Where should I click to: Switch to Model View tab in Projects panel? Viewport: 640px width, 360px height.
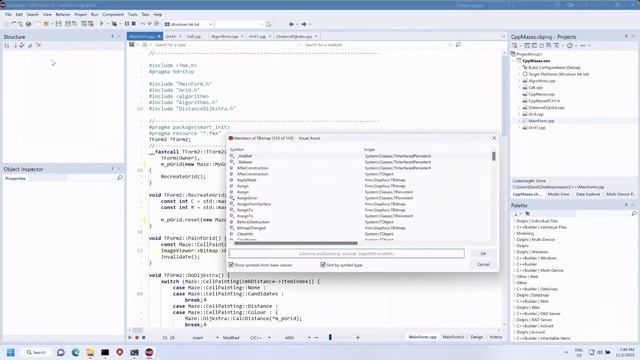[x=558, y=194]
